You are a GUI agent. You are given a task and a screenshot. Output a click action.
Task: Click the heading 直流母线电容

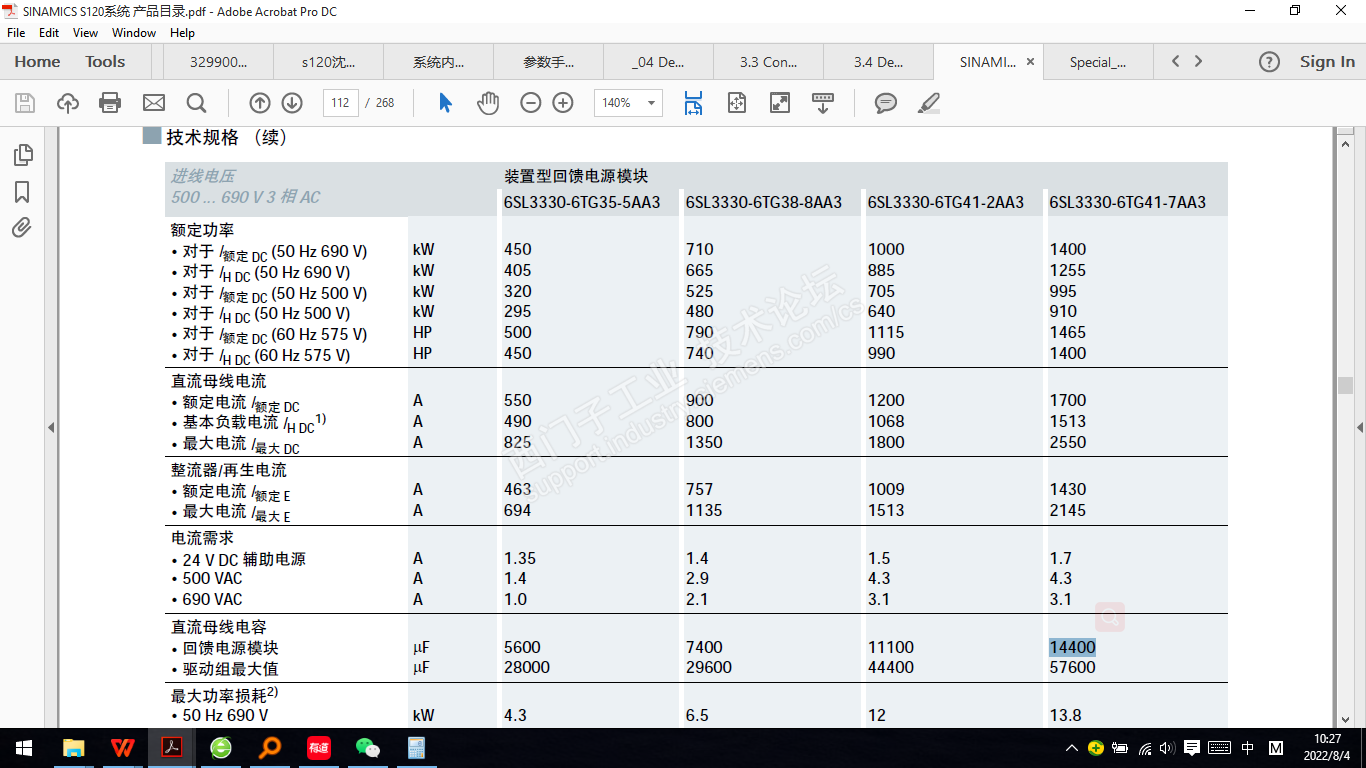[219, 627]
